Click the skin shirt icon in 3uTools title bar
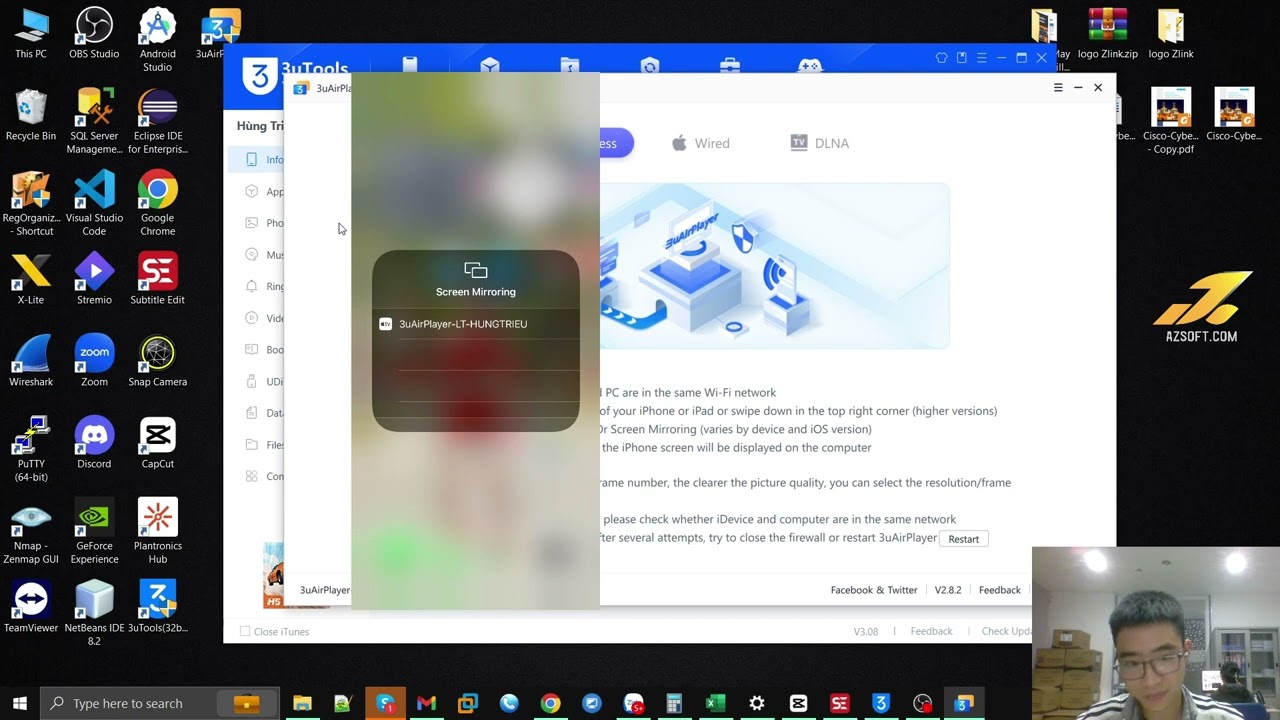The image size is (1280, 720). tap(941, 58)
